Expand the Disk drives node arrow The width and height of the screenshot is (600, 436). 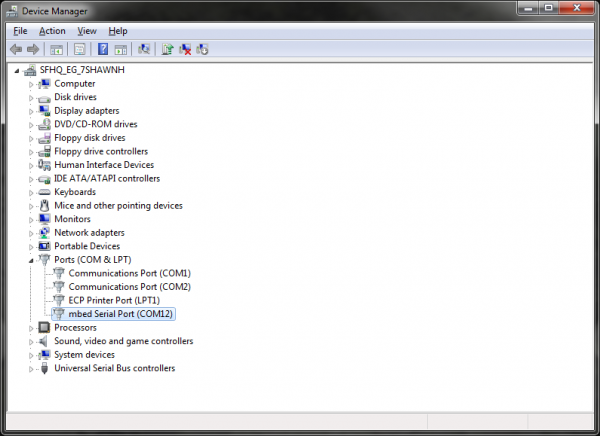click(31, 98)
